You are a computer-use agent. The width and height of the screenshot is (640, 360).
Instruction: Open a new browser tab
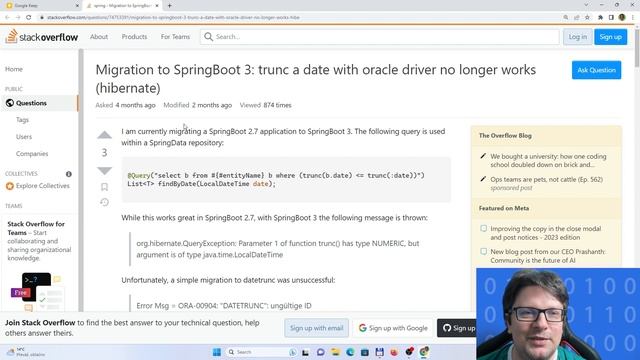[x=169, y=6]
